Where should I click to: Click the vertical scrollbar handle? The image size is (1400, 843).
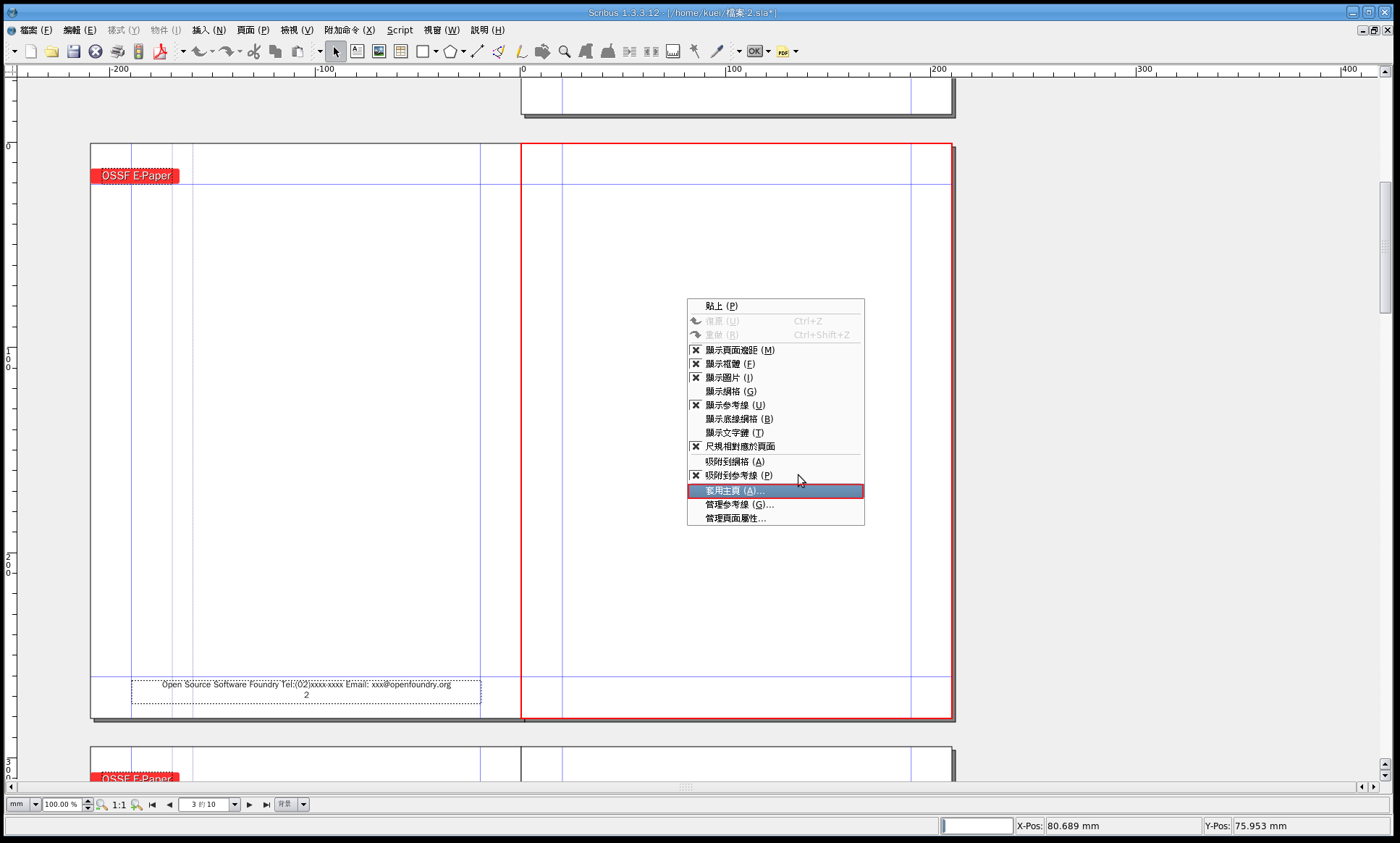click(1385, 247)
